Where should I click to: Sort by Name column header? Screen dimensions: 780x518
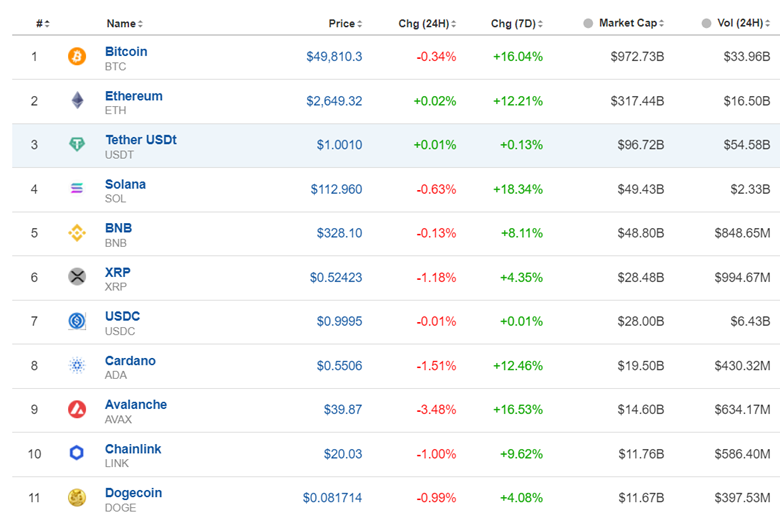123,23
